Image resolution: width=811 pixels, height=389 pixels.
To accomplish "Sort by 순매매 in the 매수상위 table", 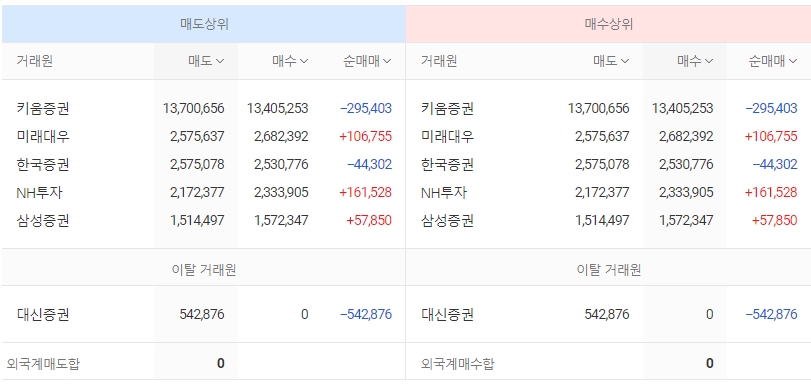I will (773, 61).
